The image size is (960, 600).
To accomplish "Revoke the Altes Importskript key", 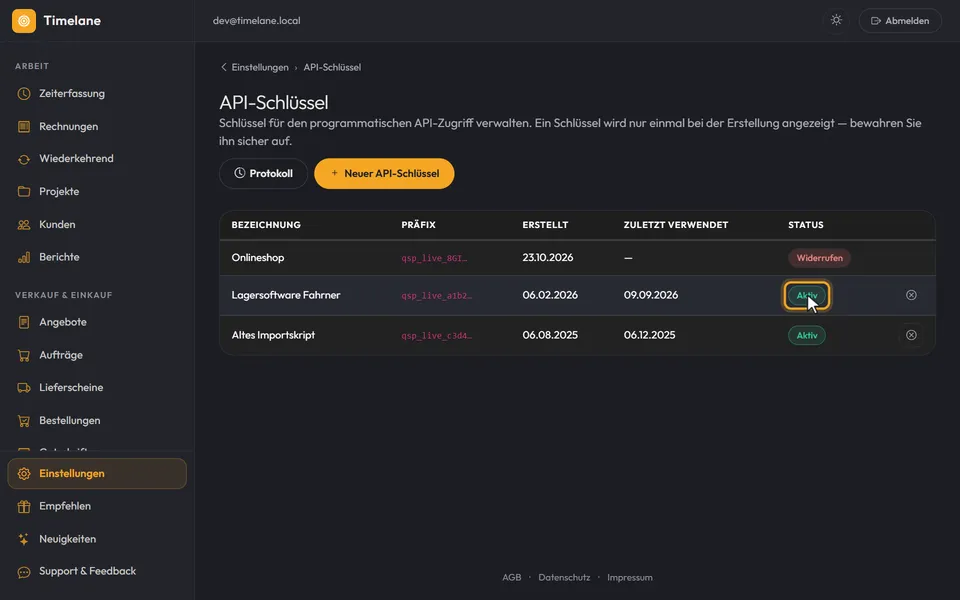I will tap(911, 336).
